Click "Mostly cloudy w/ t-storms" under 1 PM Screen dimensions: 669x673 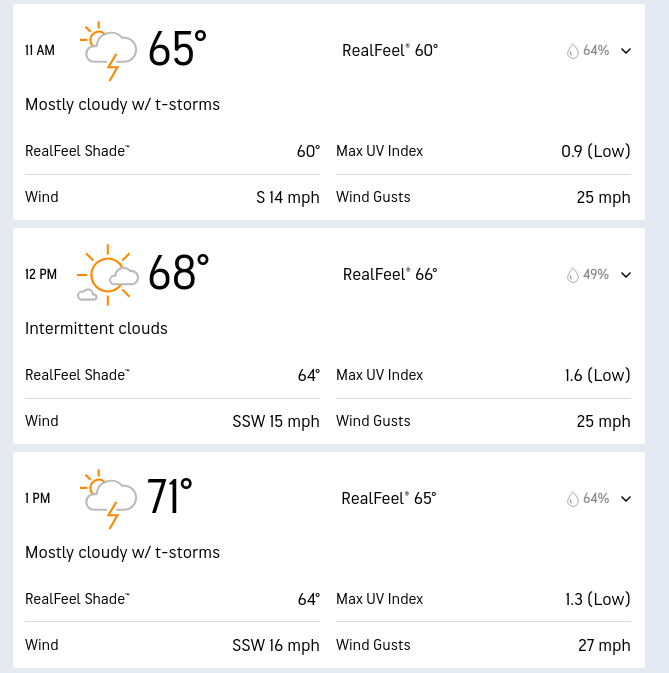tap(122, 552)
